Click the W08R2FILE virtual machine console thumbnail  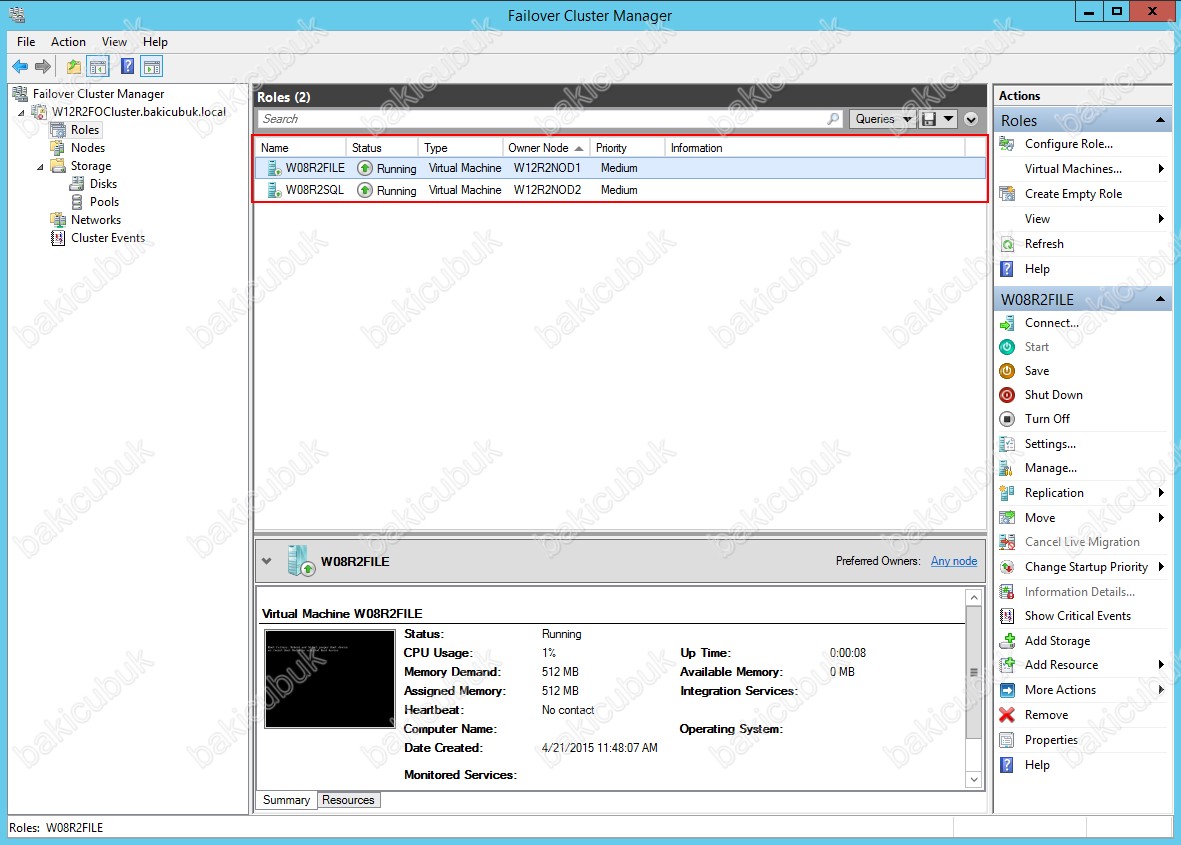pyautogui.click(x=330, y=679)
